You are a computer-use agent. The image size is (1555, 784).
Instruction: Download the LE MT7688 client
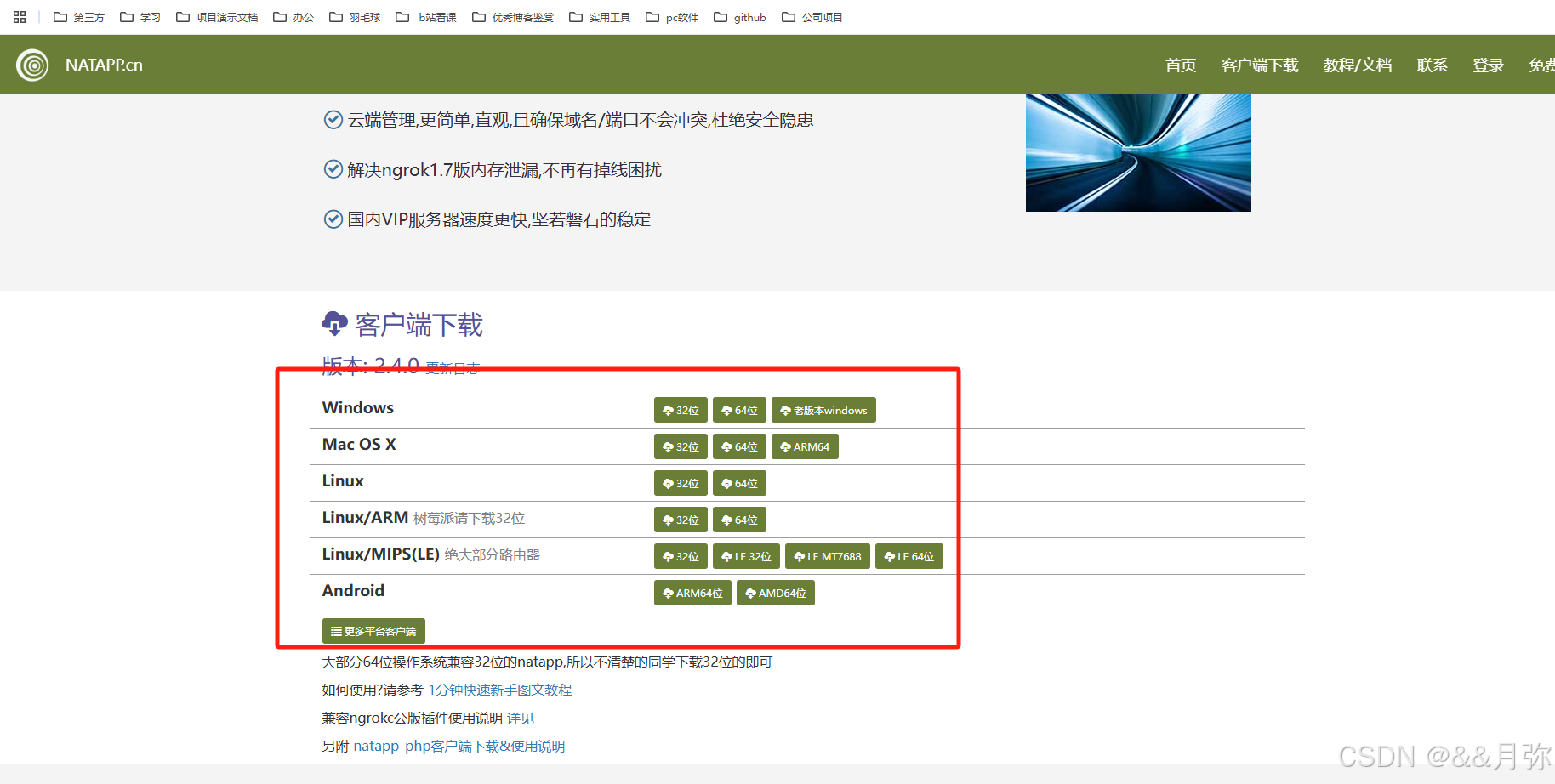828,556
